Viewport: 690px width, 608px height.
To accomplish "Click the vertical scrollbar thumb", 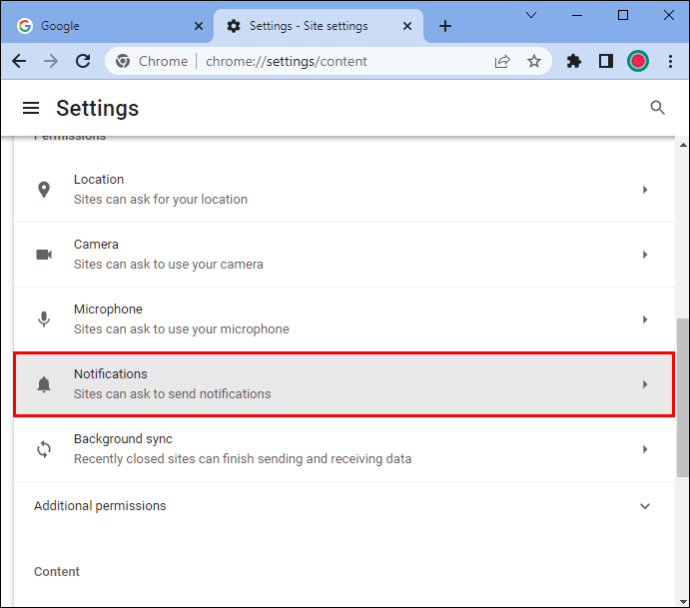I will point(682,397).
